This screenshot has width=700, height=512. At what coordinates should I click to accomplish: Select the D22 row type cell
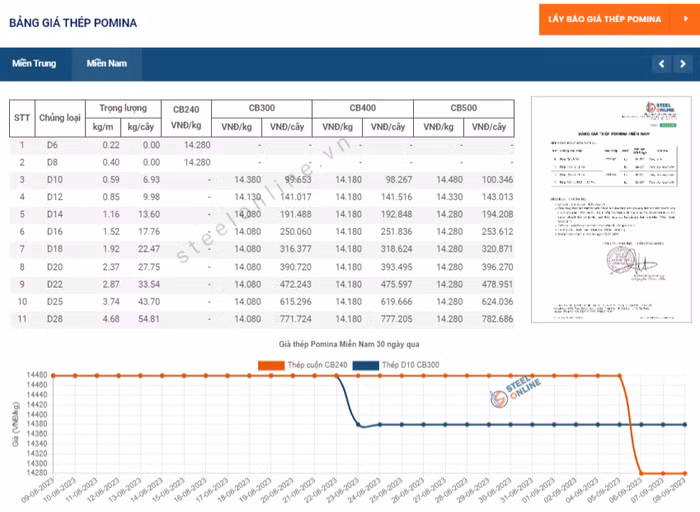(x=54, y=284)
